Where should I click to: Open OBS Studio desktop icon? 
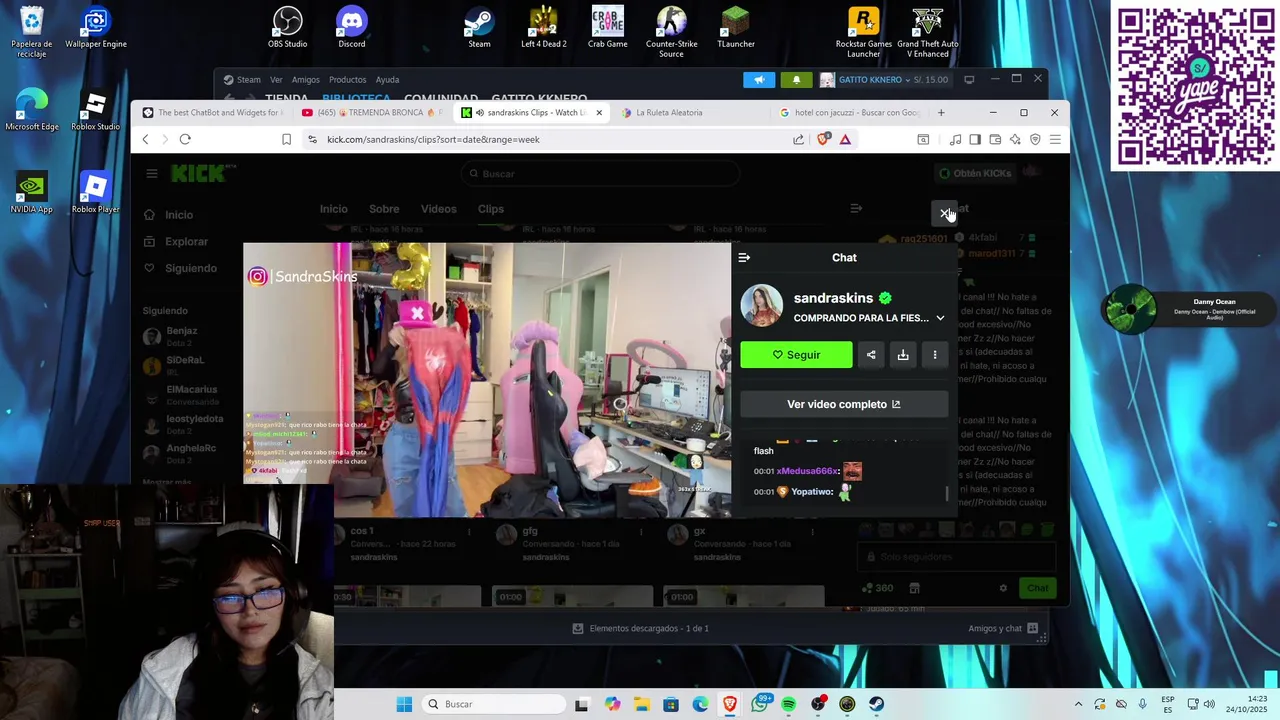click(x=287, y=28)
